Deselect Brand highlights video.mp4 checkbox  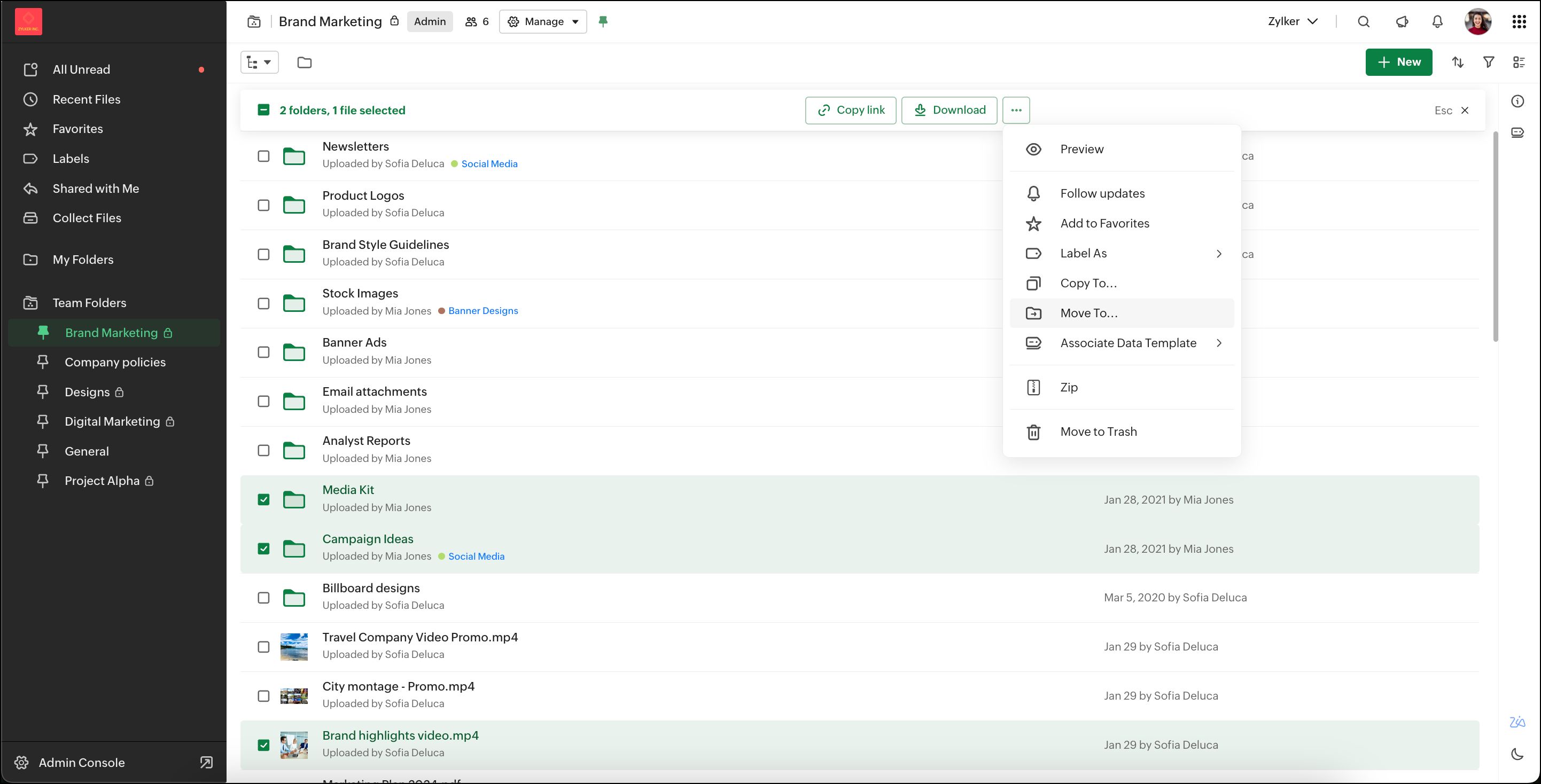(x=263, y=744)
